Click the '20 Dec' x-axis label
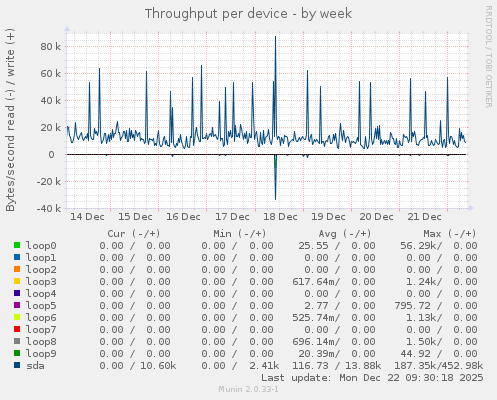This screenshot has width=497, height=400. (376, 217)
